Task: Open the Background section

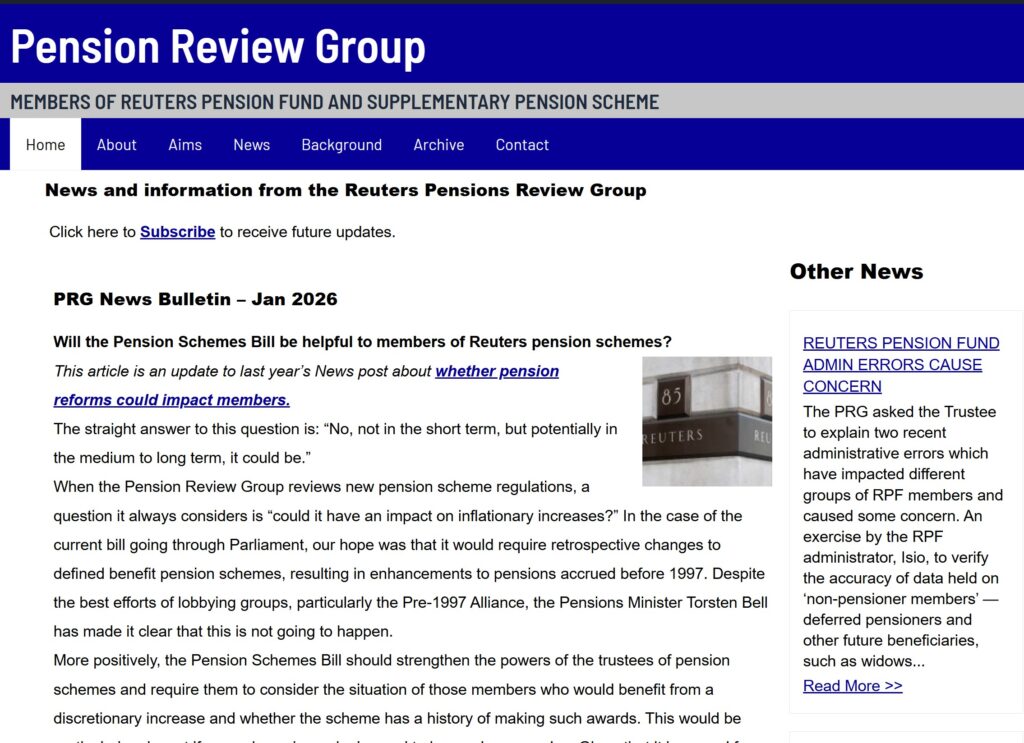Action: [341, 144]
